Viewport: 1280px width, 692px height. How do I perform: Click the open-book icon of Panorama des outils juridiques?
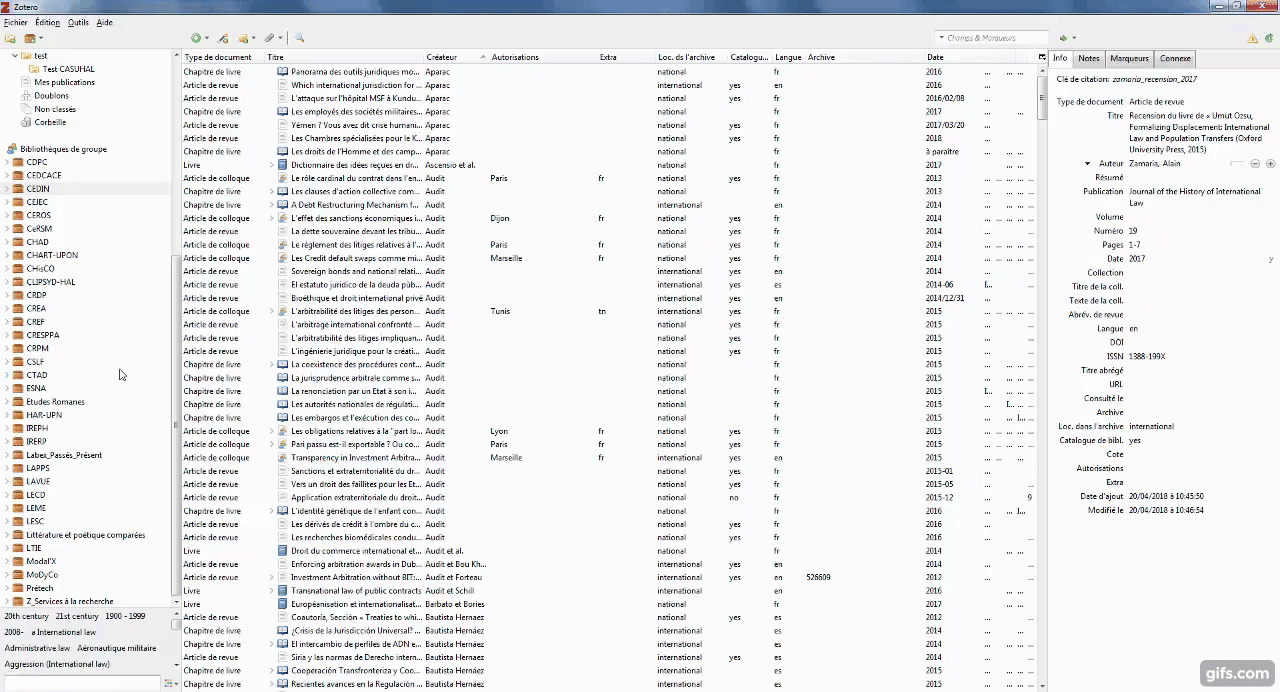click(x=283, y=72)
